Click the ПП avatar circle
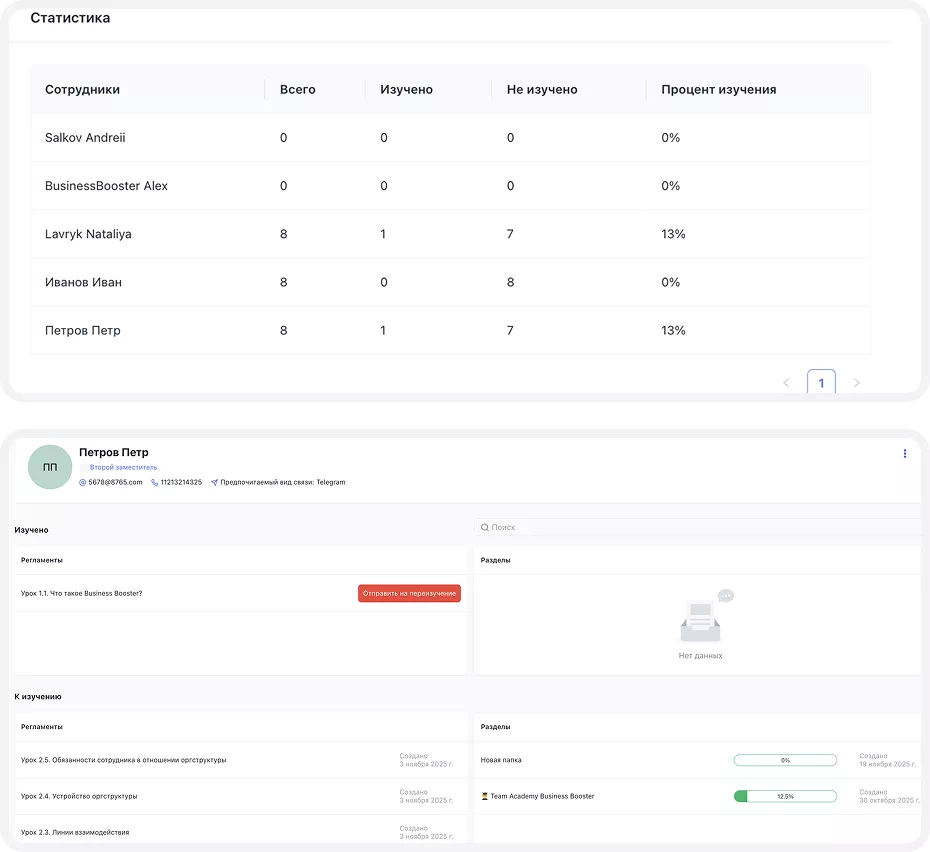This screenshot has width=930, height=852. point(50,467)
